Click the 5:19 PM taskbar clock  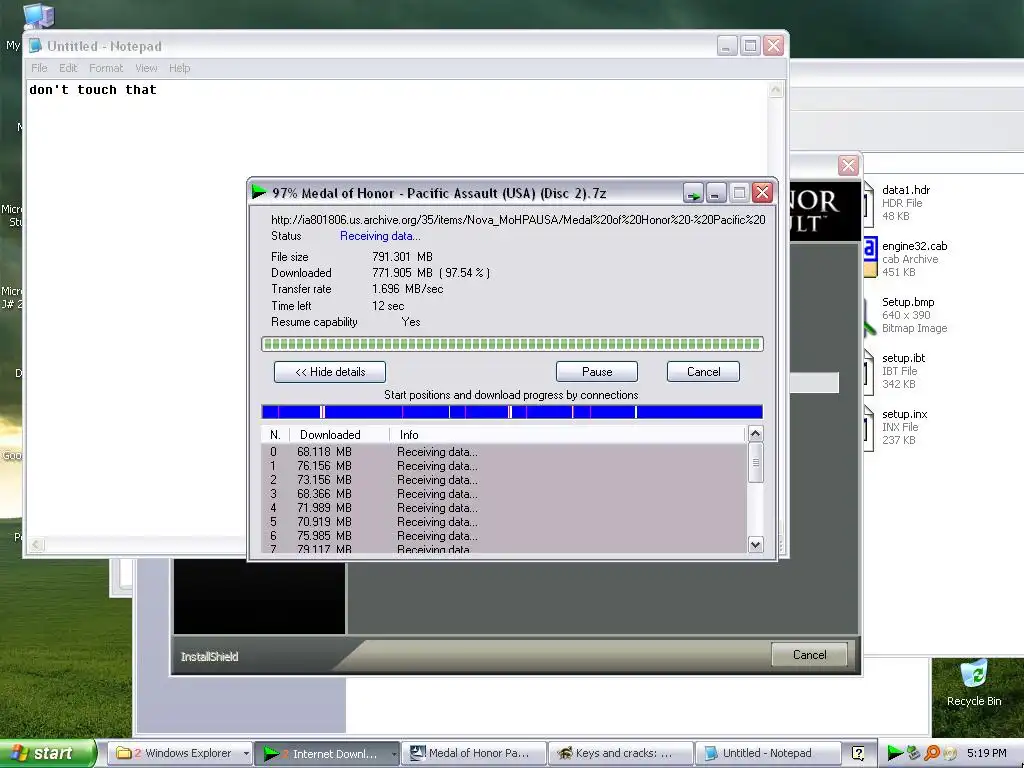[987, 753]
